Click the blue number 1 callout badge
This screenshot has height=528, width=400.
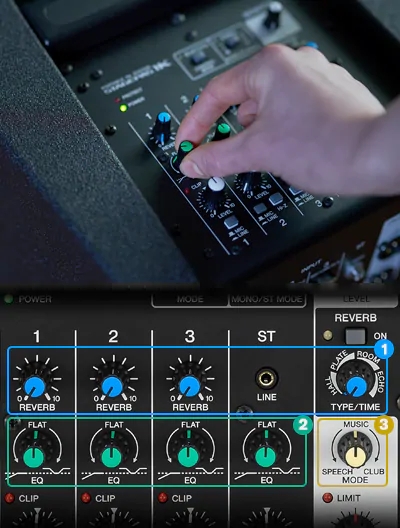tap(384, 349)
